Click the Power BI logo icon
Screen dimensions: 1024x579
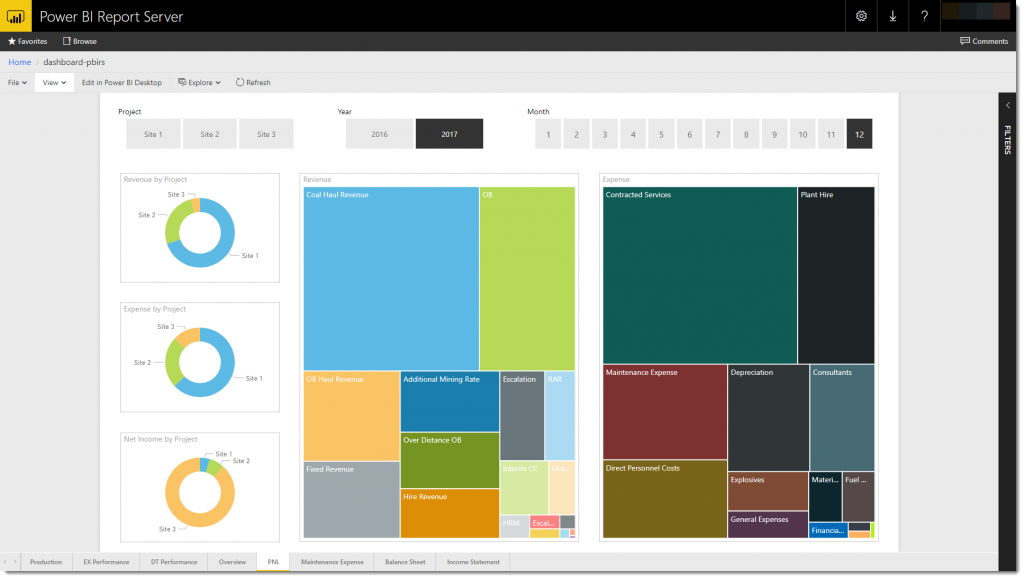(x=16, y=16)
